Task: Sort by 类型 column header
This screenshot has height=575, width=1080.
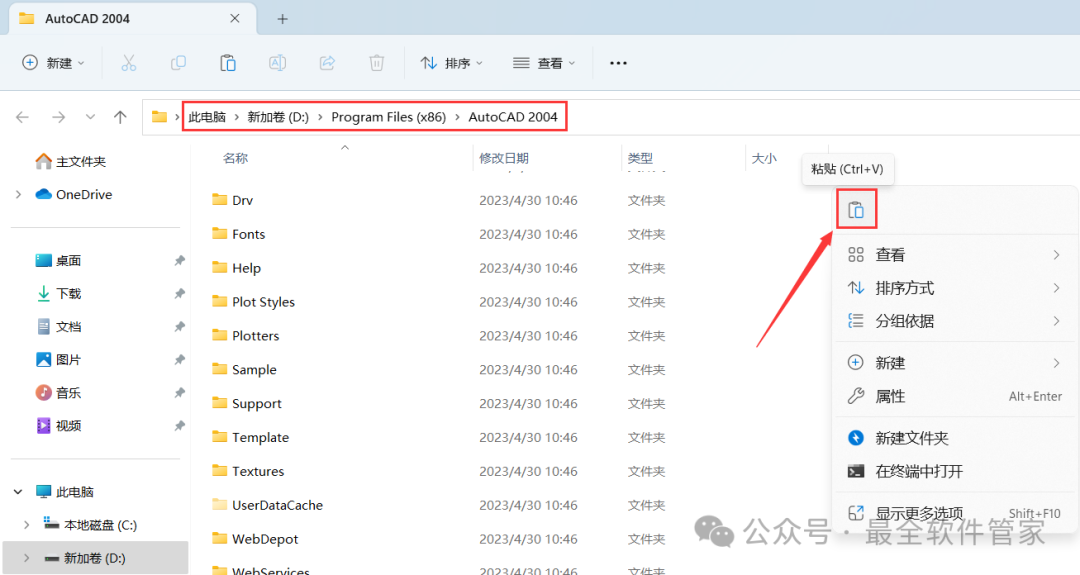Action: 640,158
